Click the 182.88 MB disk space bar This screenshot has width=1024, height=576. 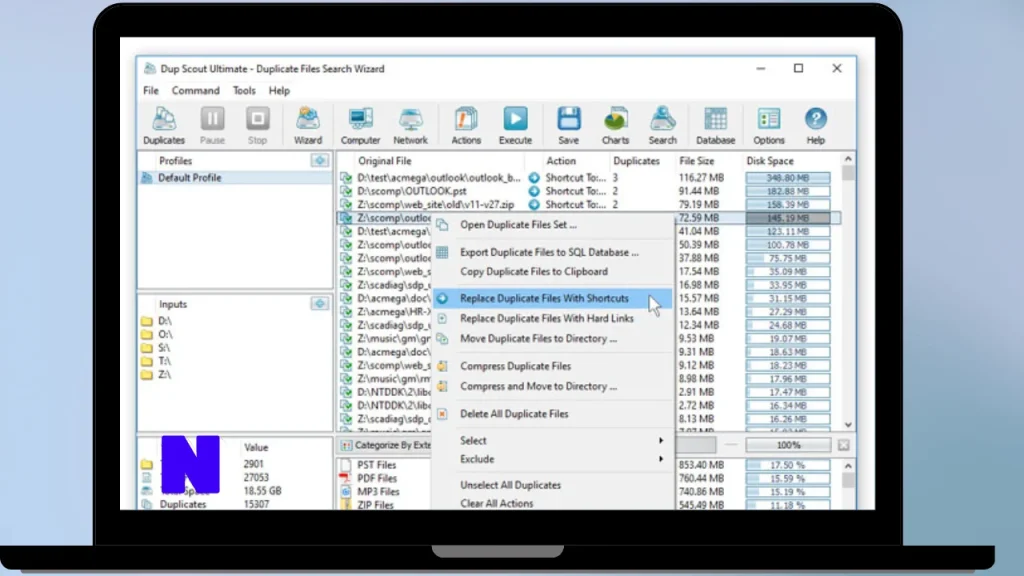tap(788, 191)
